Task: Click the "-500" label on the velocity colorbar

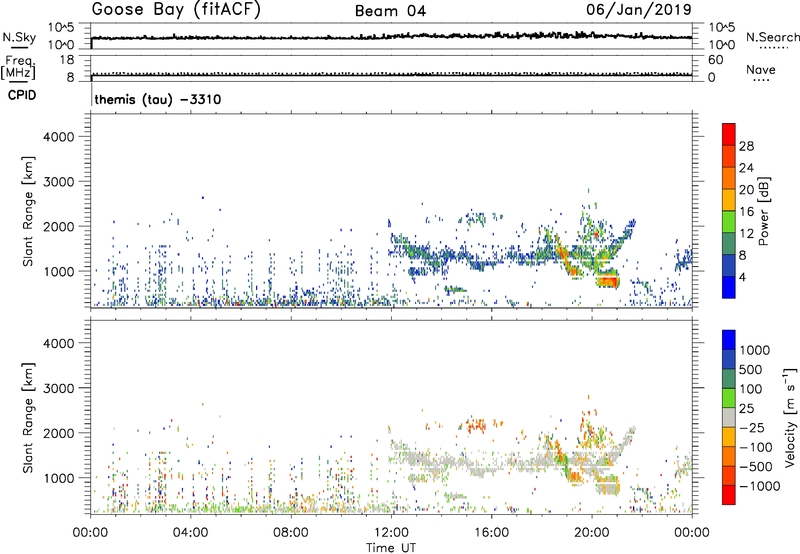Action: (x=756, y=467)
